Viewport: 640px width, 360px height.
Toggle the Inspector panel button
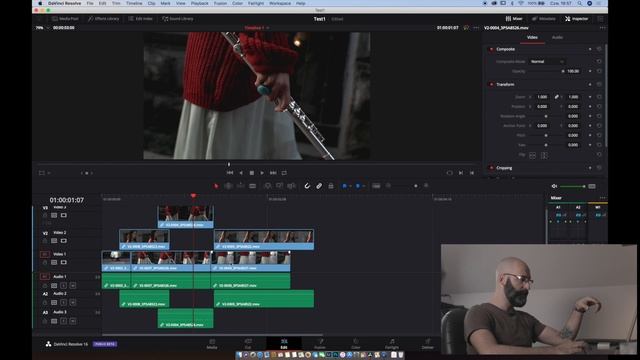click(x=577, y=19)
